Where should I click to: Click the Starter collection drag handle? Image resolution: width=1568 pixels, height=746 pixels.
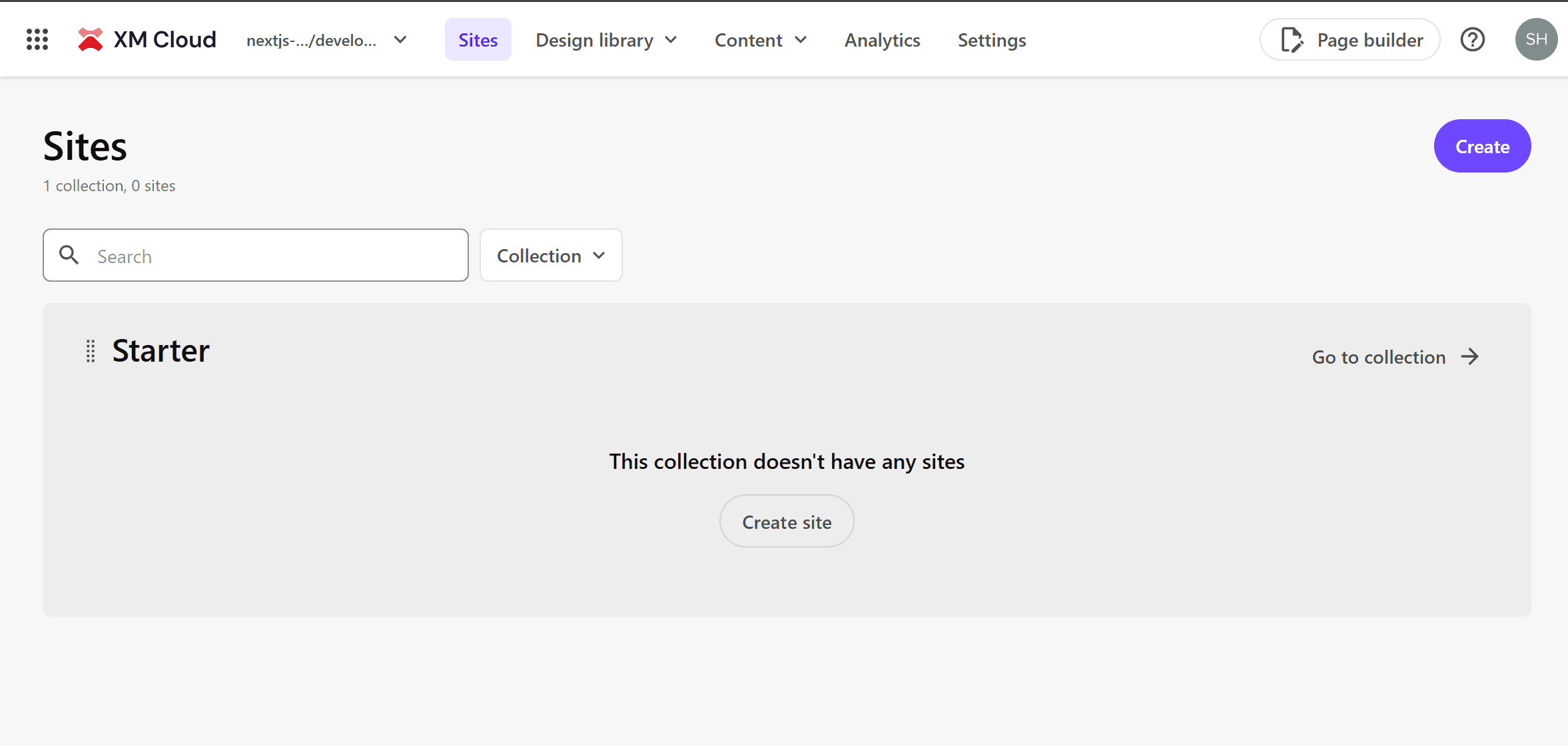(x=91, y=351)
